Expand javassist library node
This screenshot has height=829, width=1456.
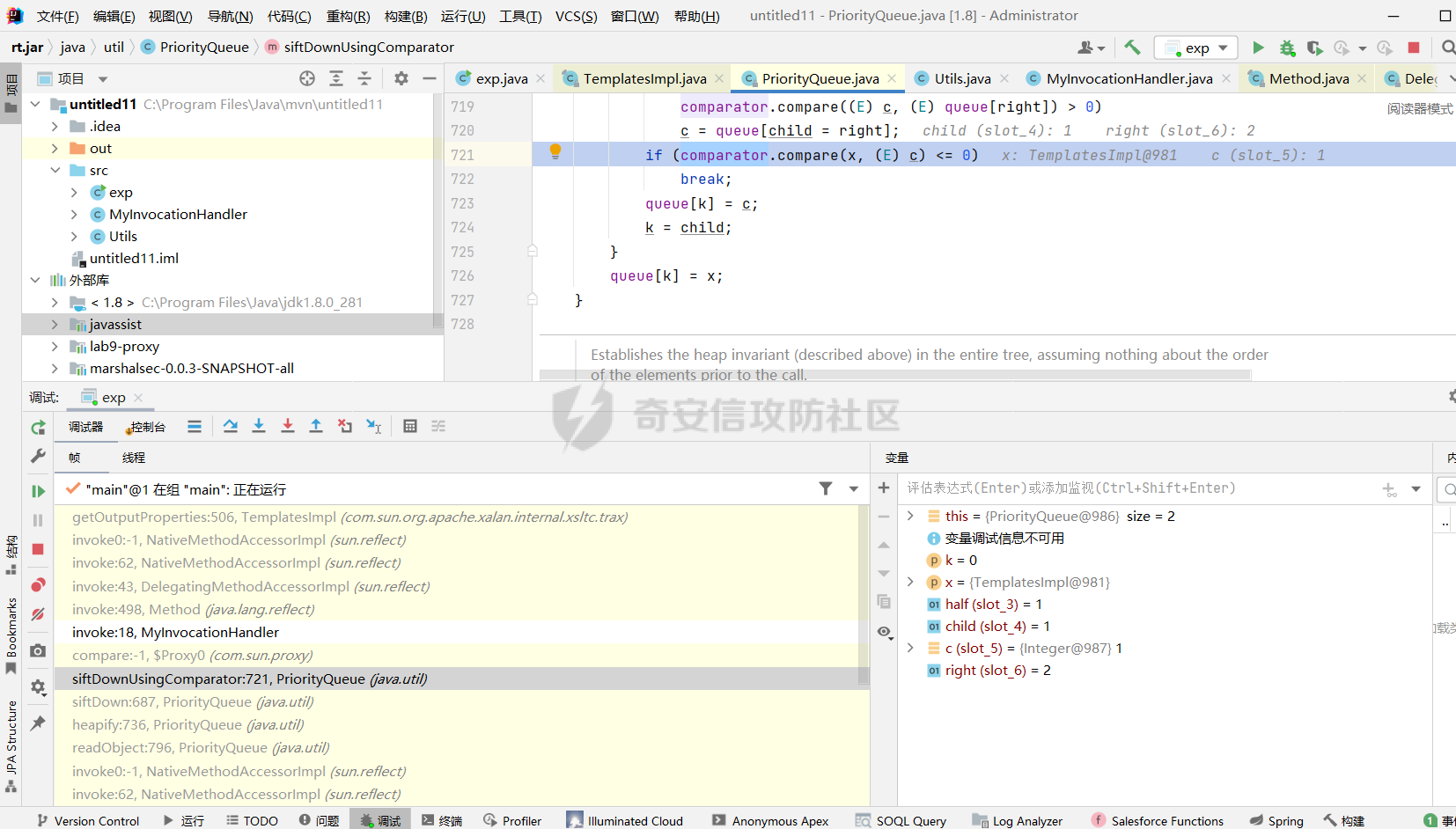point(55,324)
